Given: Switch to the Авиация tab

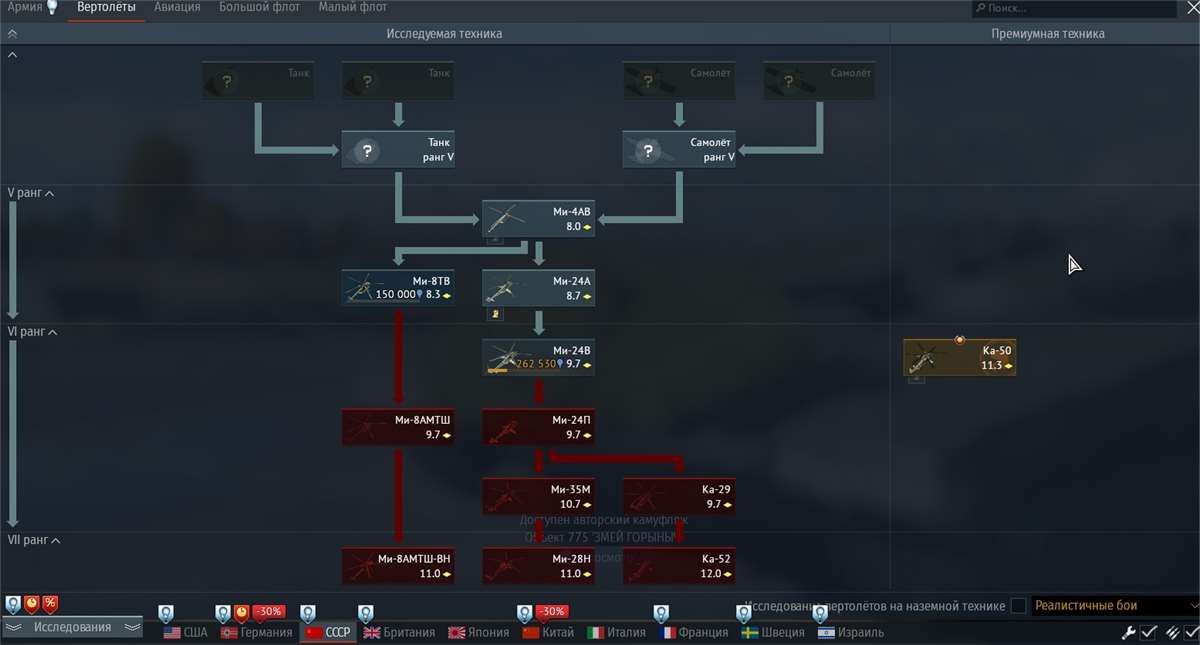Looking at the screenshot, I should point(177,6).
